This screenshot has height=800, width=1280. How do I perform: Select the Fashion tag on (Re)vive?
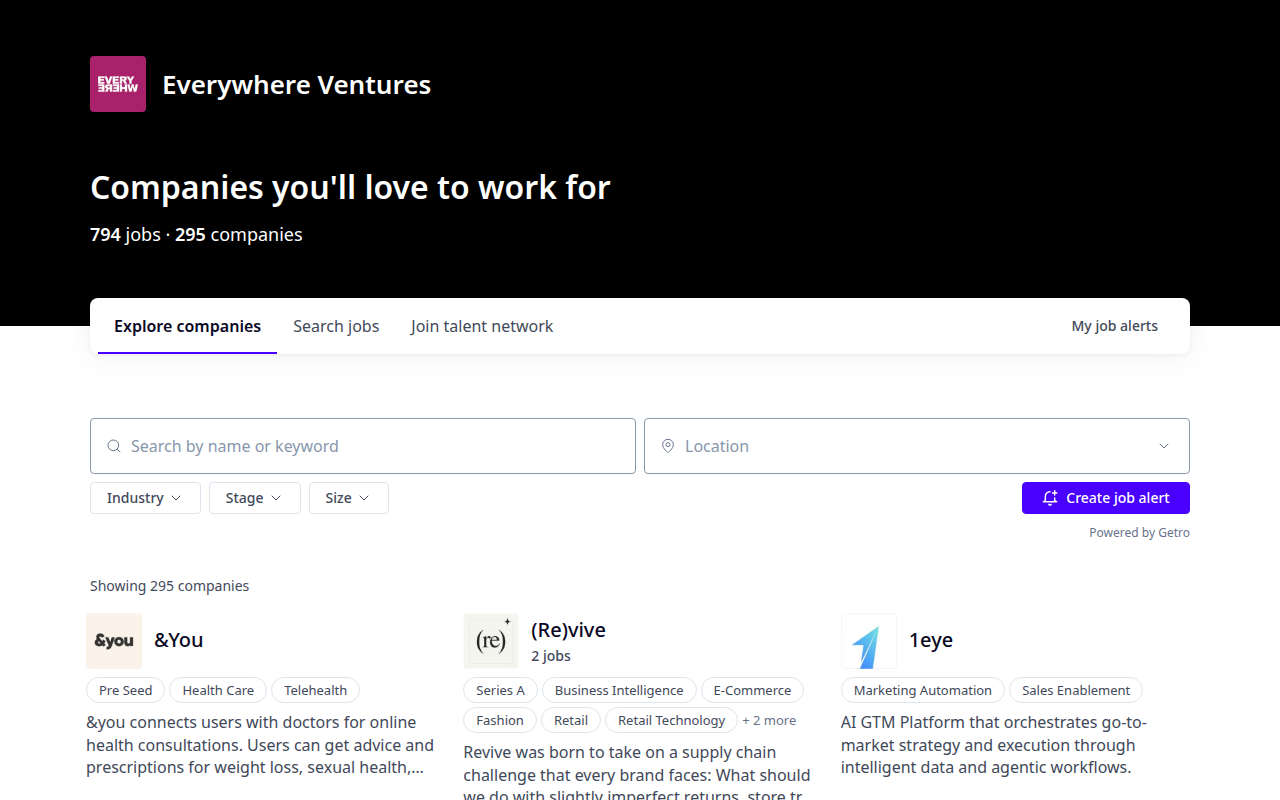click(500, 720)
